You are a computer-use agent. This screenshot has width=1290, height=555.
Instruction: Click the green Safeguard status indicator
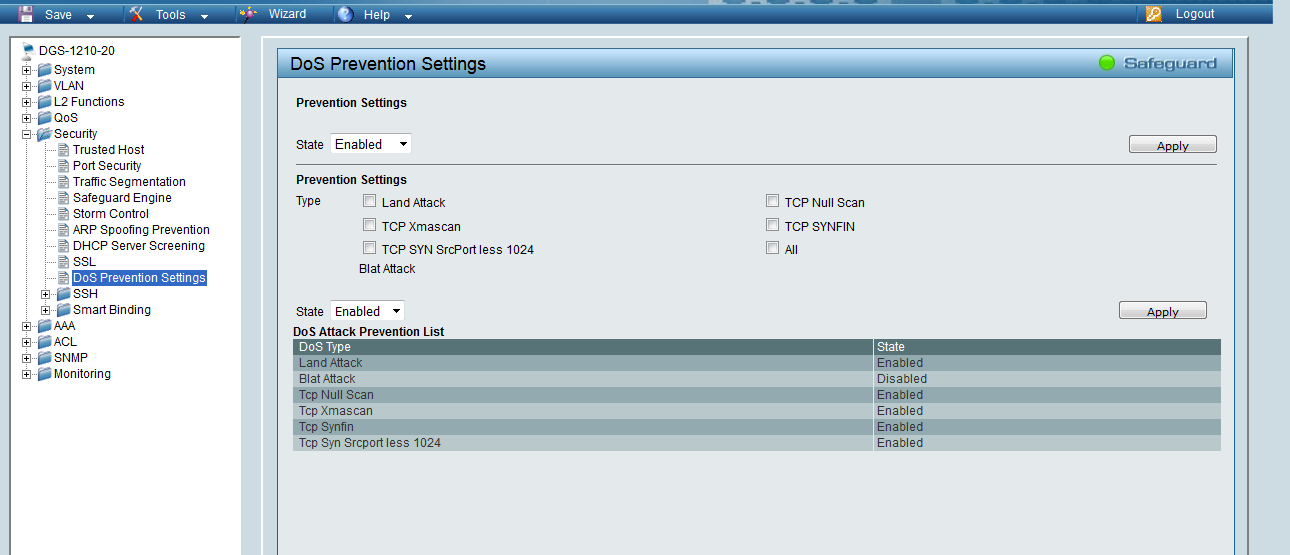(x=1106, y=63)
